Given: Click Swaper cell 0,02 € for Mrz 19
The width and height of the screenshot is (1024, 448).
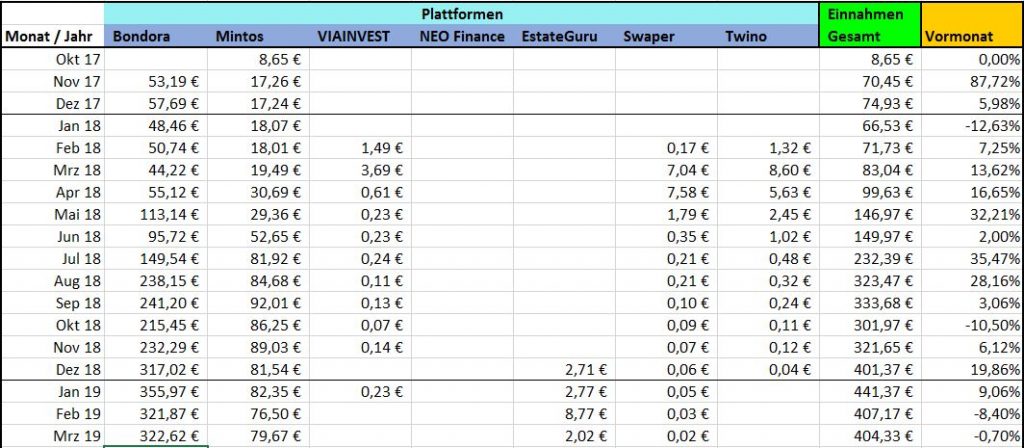Looking at the screenshot, I should 666,436.
